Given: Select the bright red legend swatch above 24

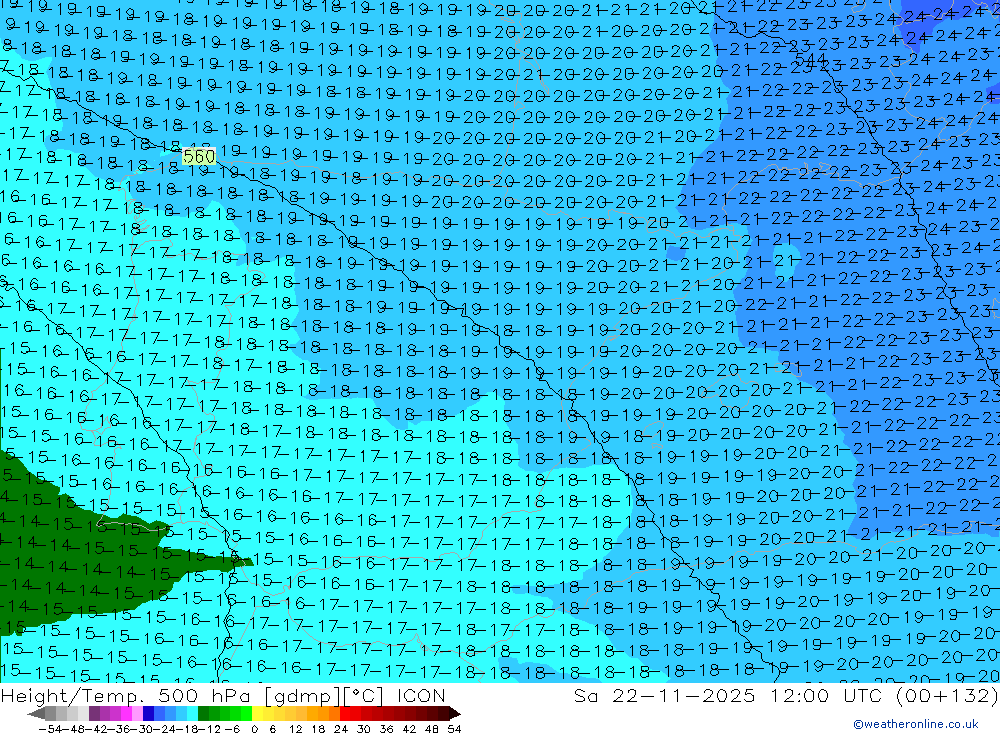Looking at the screenshot, I should pos(345,714).
